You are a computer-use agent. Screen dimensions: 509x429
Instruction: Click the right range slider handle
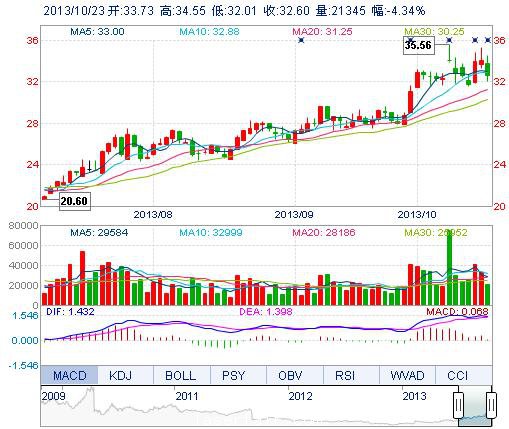[x=491, y=405]
